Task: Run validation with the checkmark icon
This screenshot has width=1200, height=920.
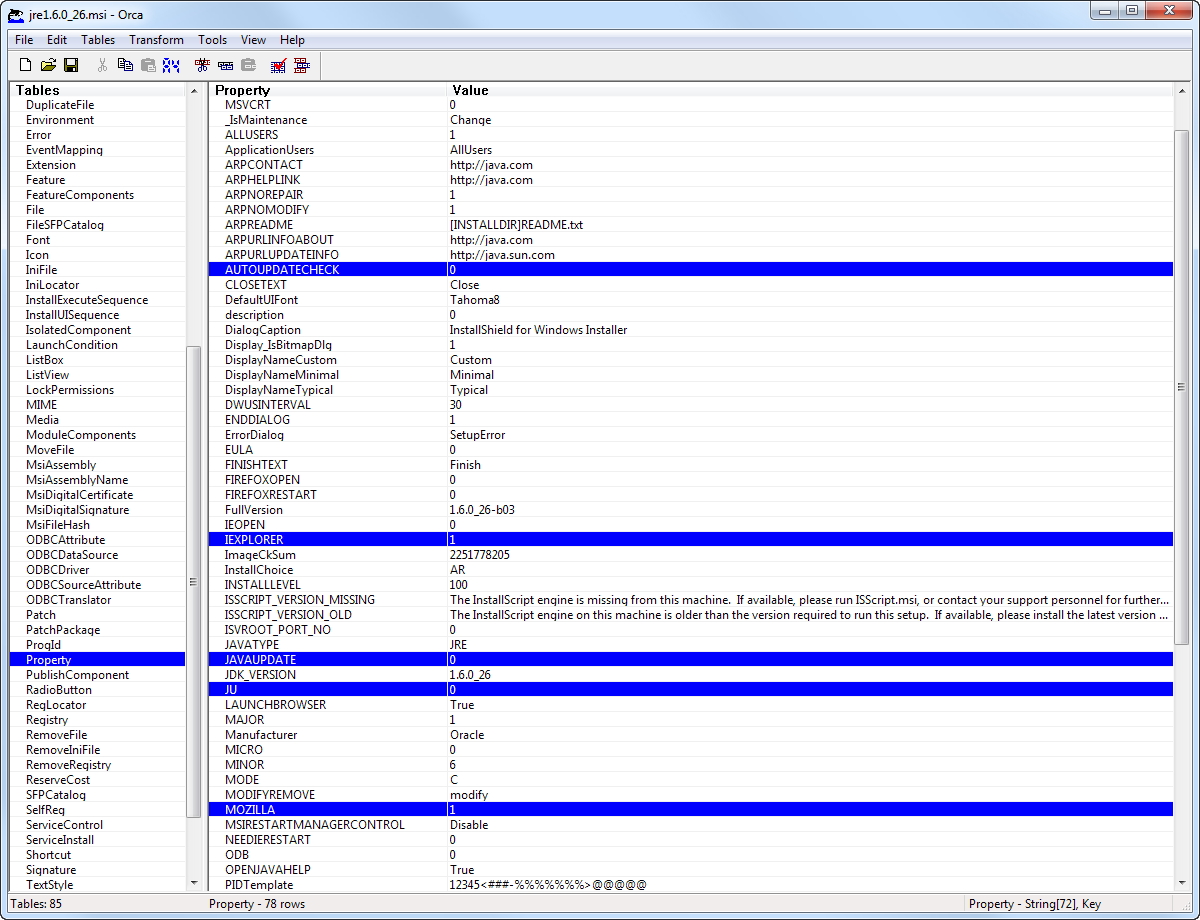Action: [x=279, y=65]
